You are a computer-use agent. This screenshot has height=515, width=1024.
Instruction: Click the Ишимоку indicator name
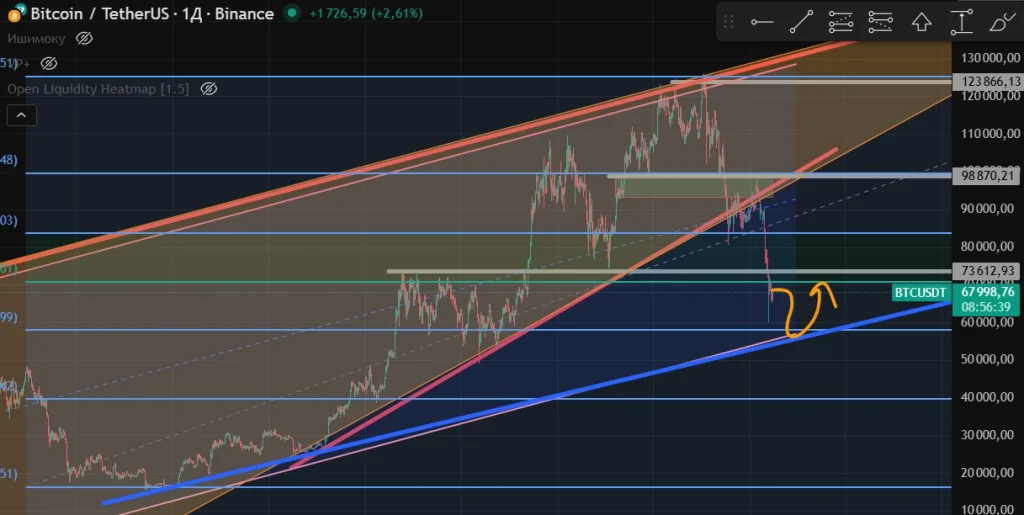tap(37, 39)
